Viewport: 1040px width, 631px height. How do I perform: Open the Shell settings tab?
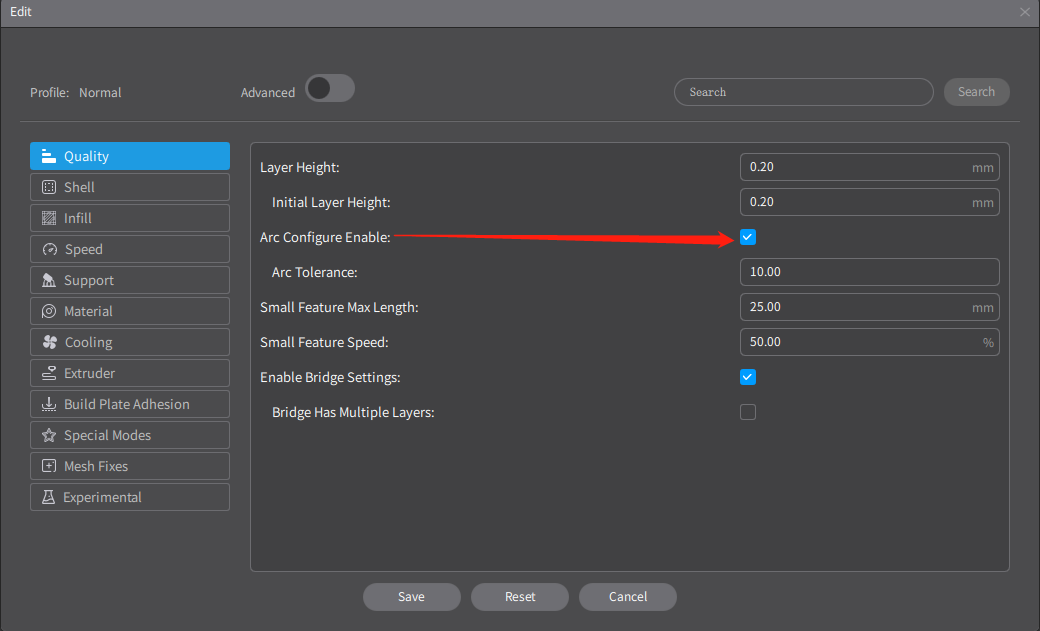click(130, 187)
